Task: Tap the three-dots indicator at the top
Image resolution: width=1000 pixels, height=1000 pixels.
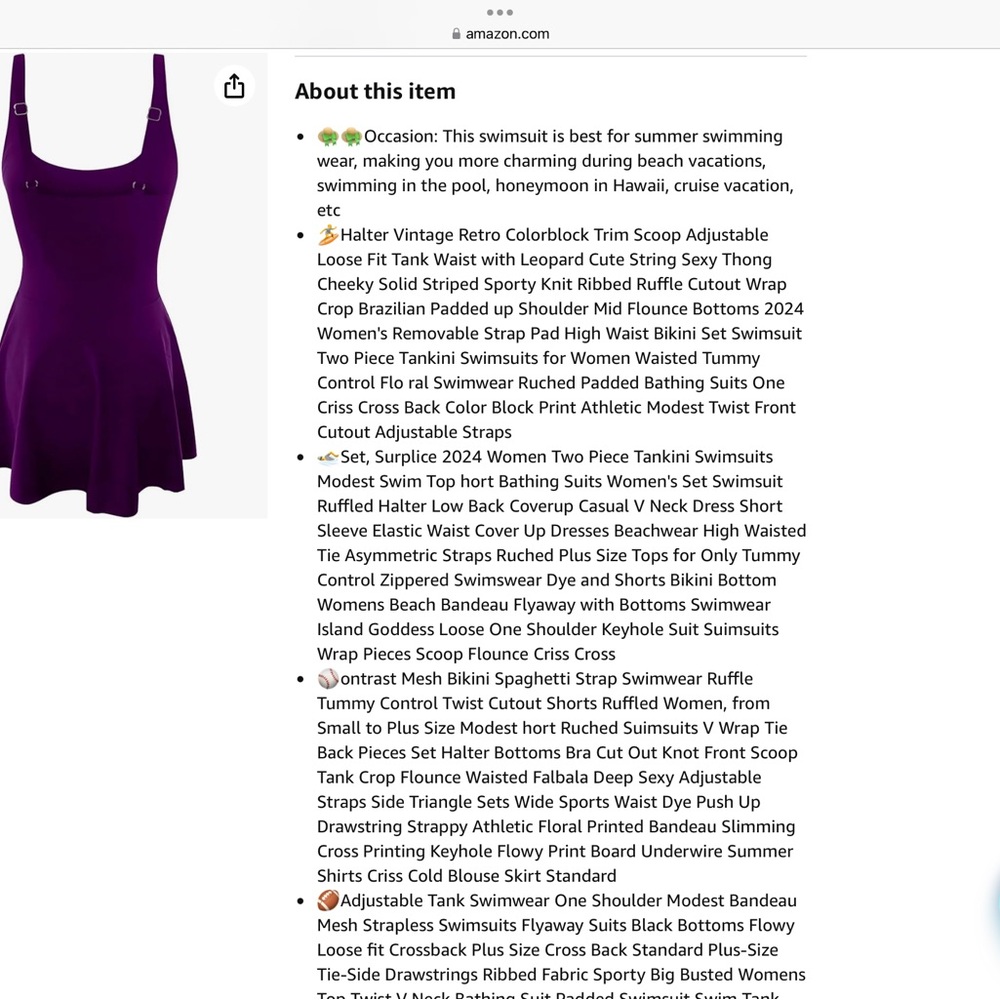Action: coord(499,13)
